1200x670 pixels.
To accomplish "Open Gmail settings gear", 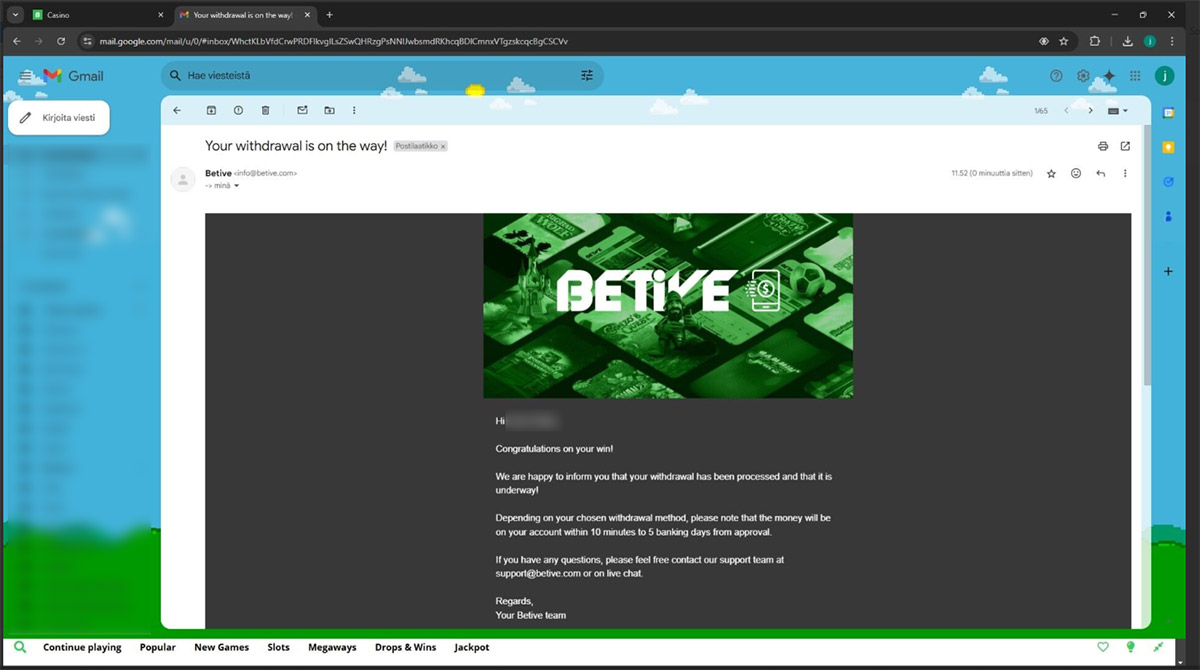I will click(1083, 76).
